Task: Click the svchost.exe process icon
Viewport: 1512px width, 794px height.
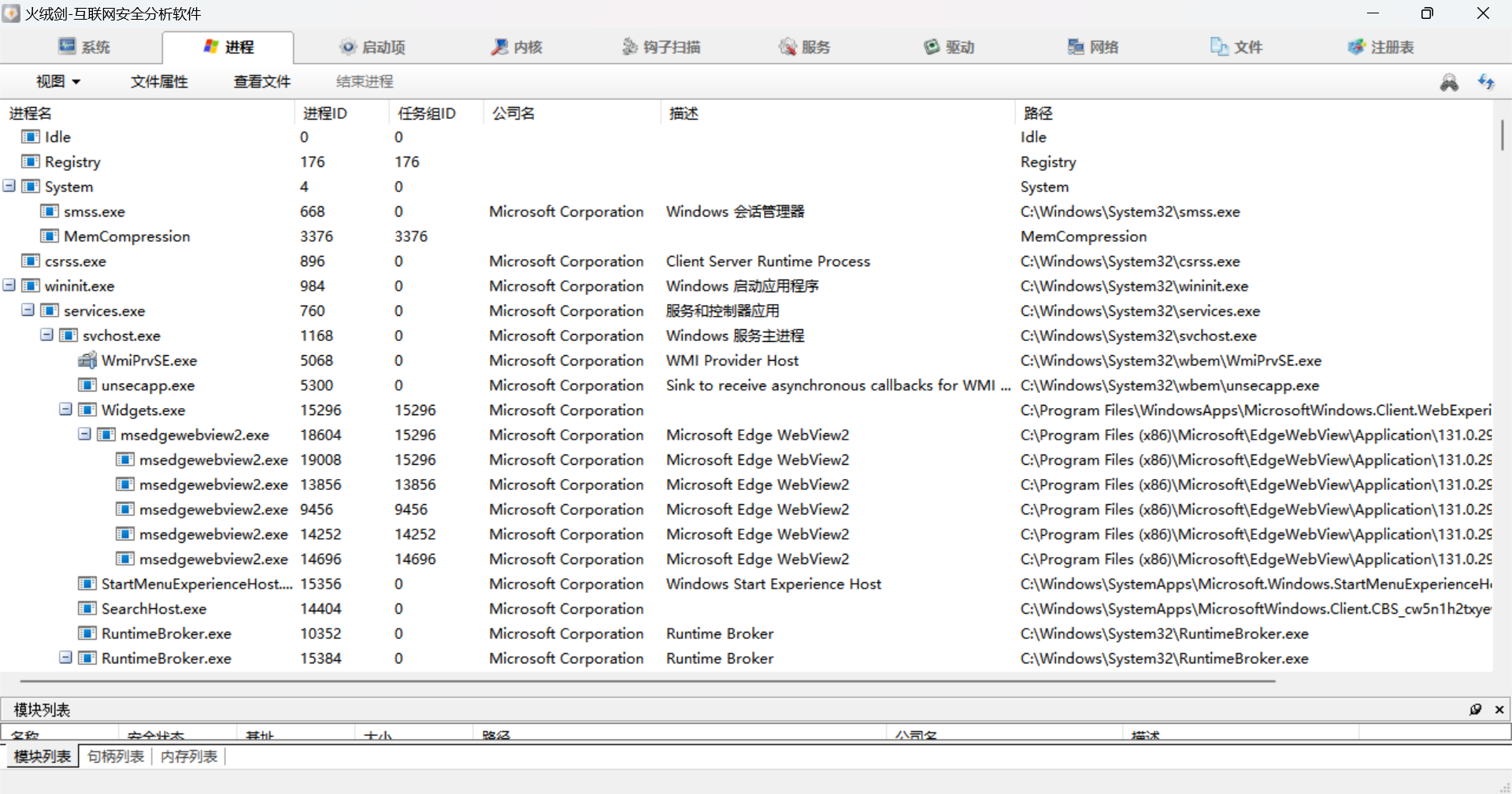Action: (69, 335)
